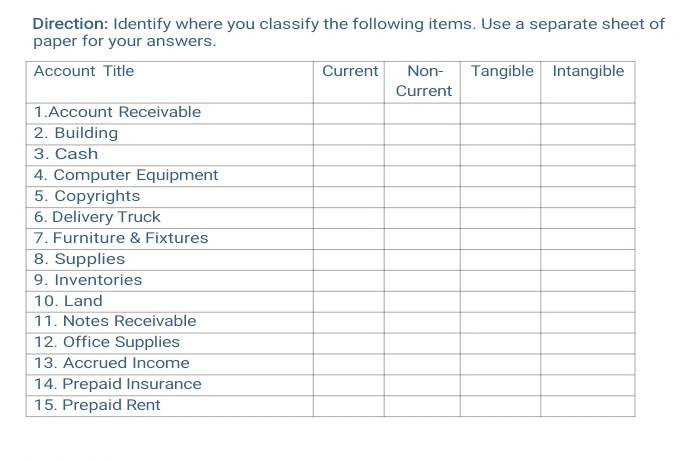Viewport: 681px width, 461px height.
Task: Click the Tangible cell for Delivery Truck
Action: (x=500, y=217)
